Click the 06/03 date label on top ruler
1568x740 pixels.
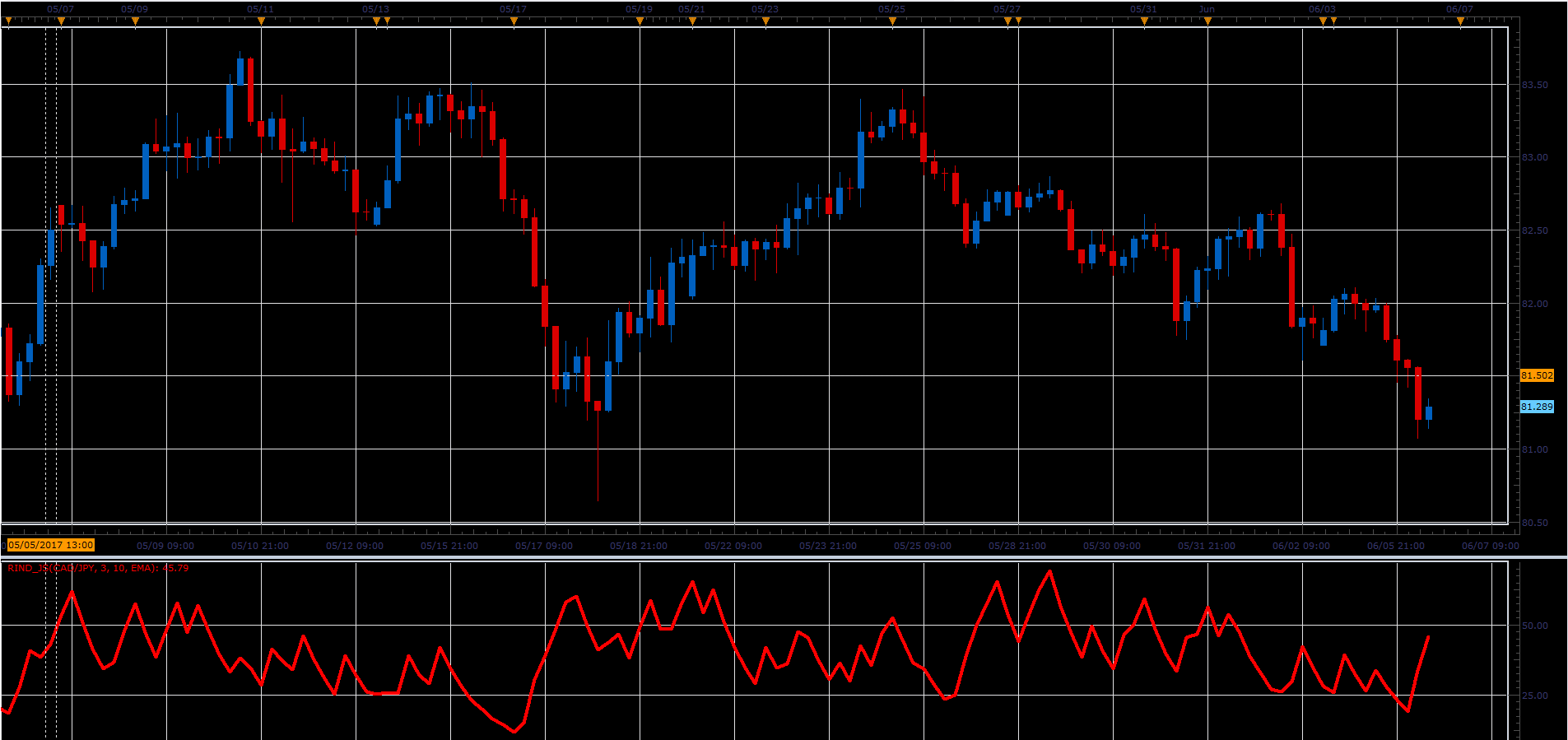coord(1322,9)
